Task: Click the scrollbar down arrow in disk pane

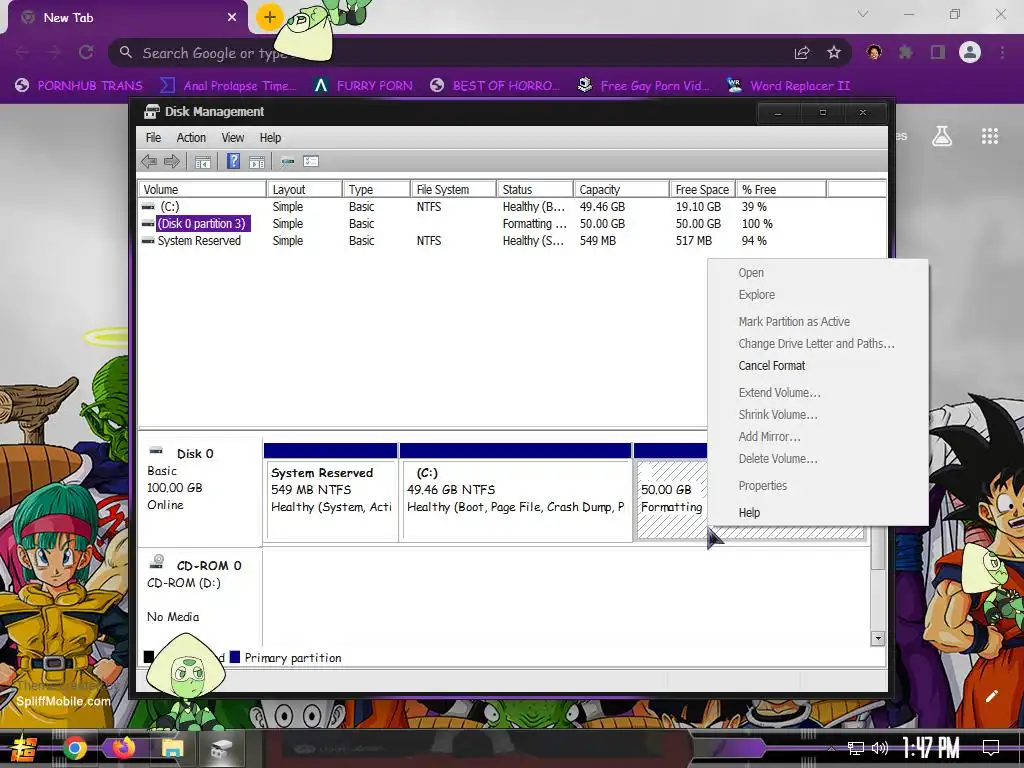Action: point(878,638)
